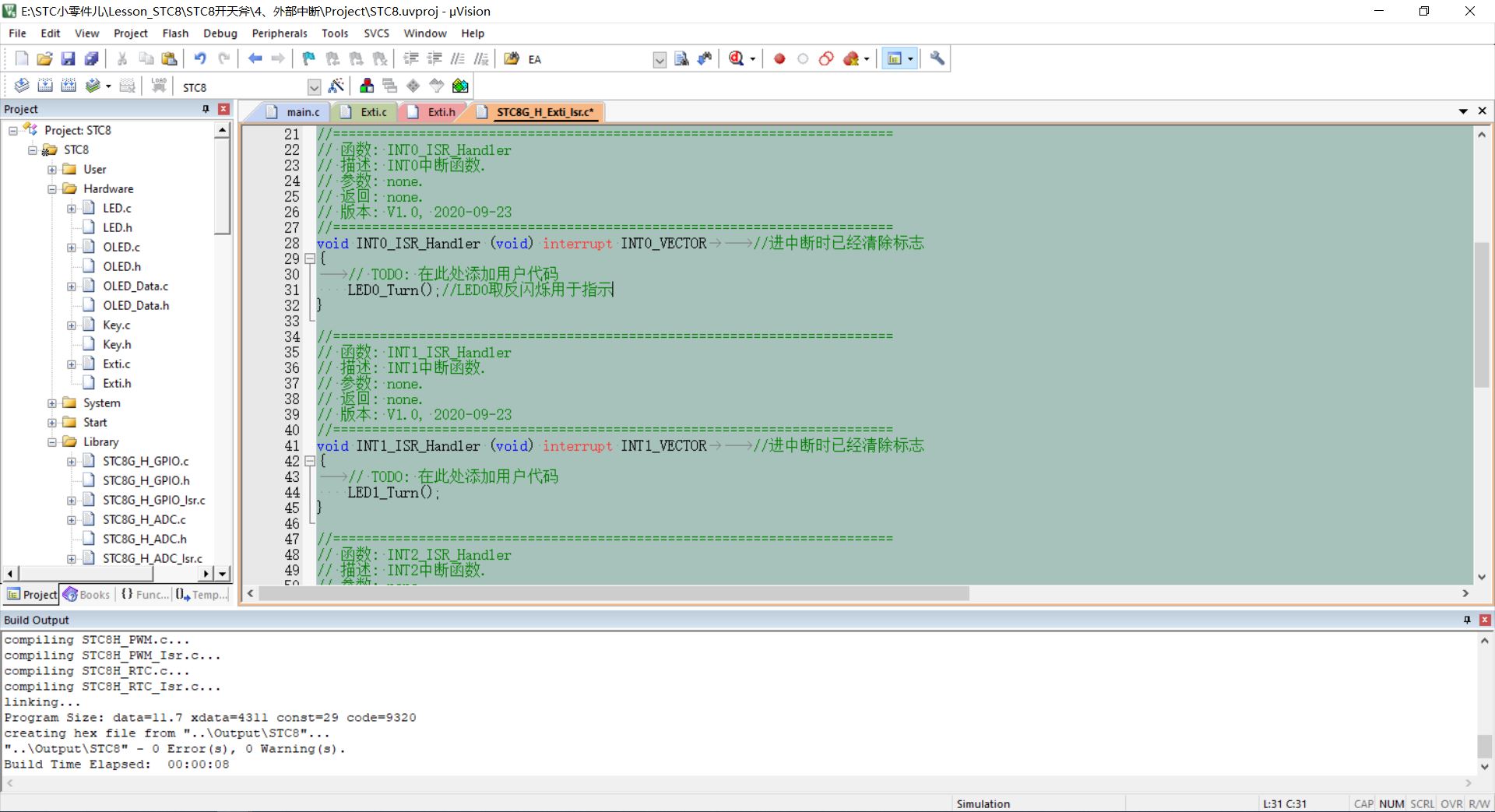This screenshot has height=812, width=1495.
Task: Translate current file icon
Action: [x=22, y=86]
